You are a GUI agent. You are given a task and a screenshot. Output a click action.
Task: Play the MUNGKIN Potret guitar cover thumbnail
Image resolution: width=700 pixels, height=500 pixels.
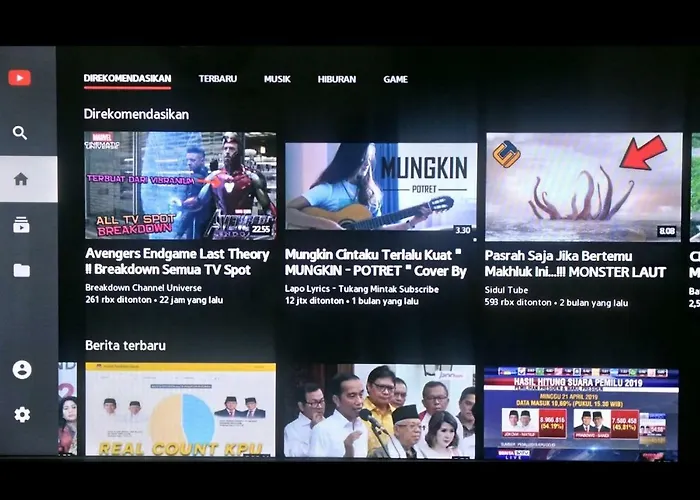pos(381,187)
